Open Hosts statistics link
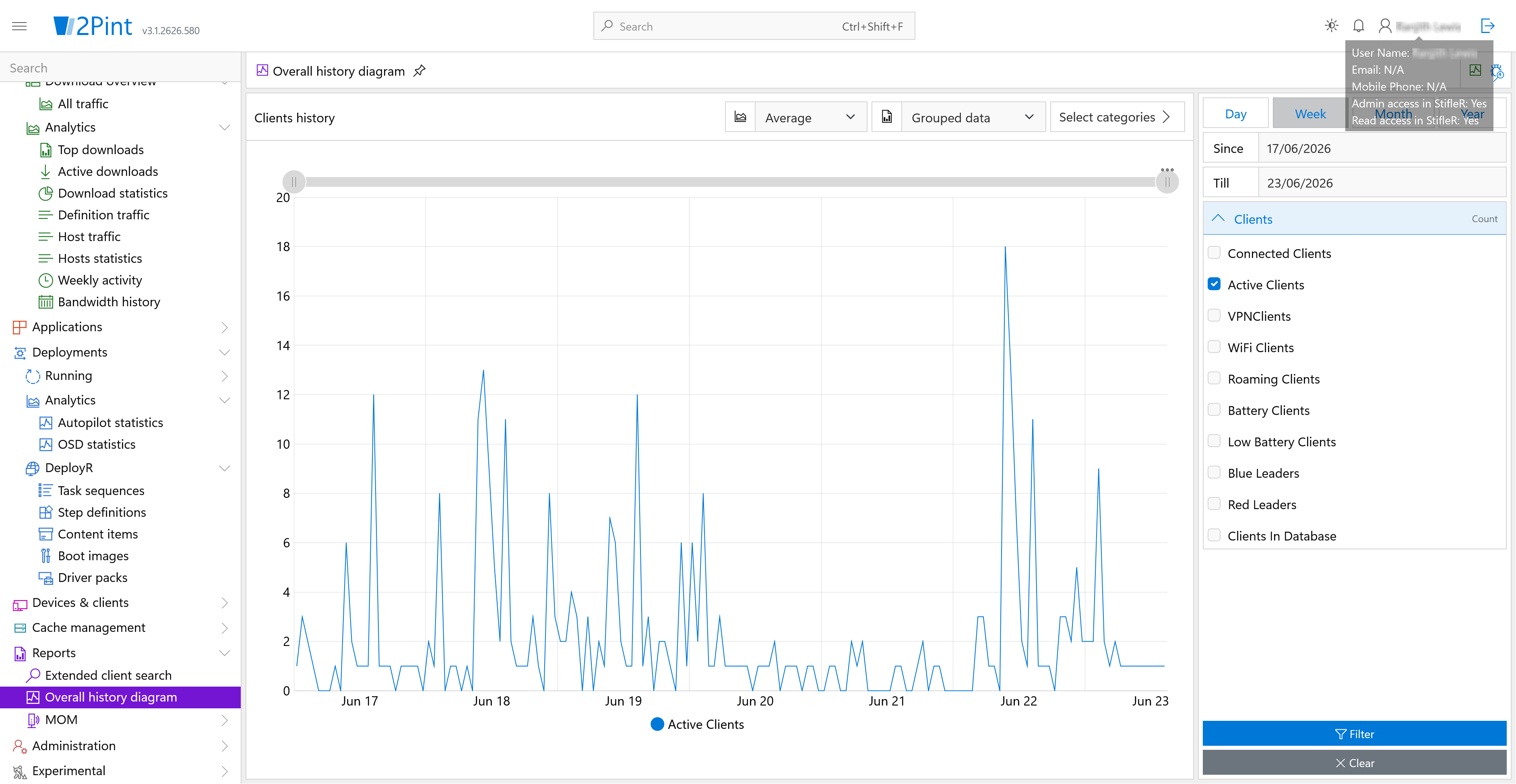1516x784 pixels. tap(99, 258)
